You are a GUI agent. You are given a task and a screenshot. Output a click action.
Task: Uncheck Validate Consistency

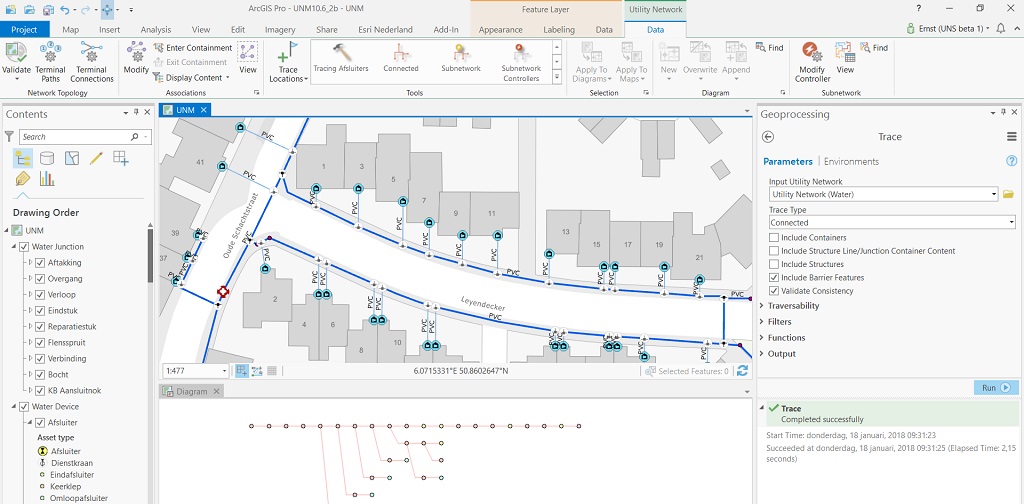pyautogui.click(x=774, y=291)
